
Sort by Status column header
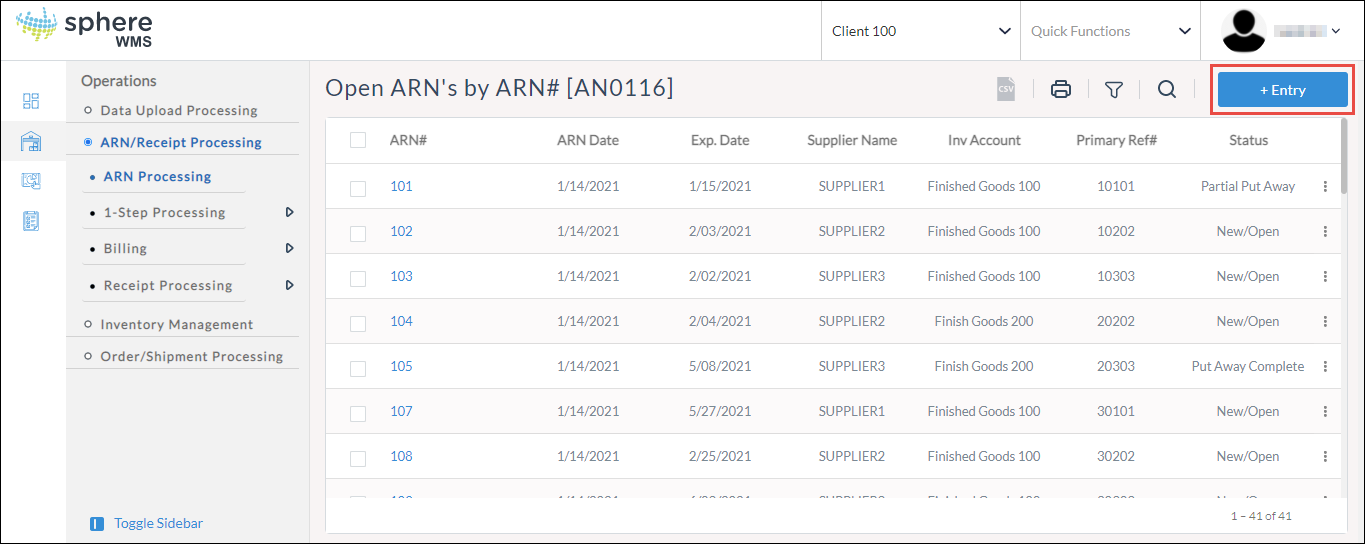1248,140
